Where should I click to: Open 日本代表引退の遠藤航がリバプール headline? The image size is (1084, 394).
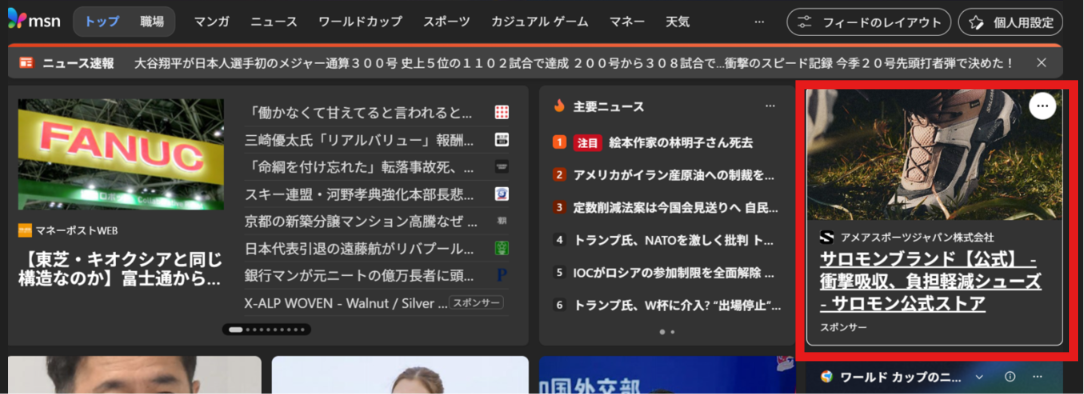point(359,248)
